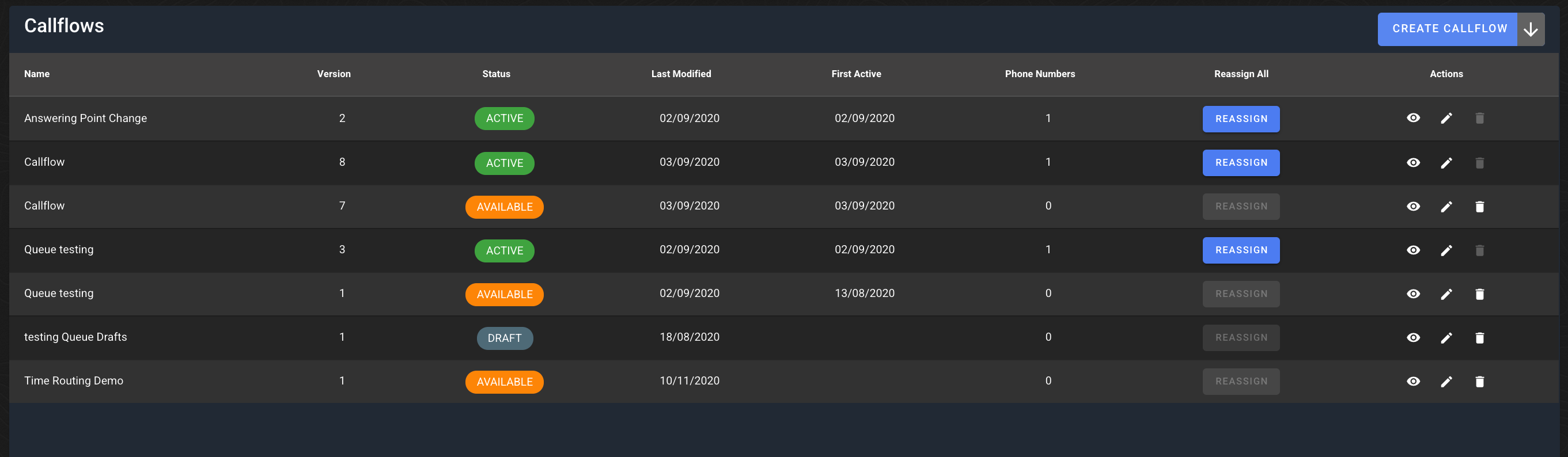Click the Create Callflow button
Screen dimensions: 1568x457
1447,29
